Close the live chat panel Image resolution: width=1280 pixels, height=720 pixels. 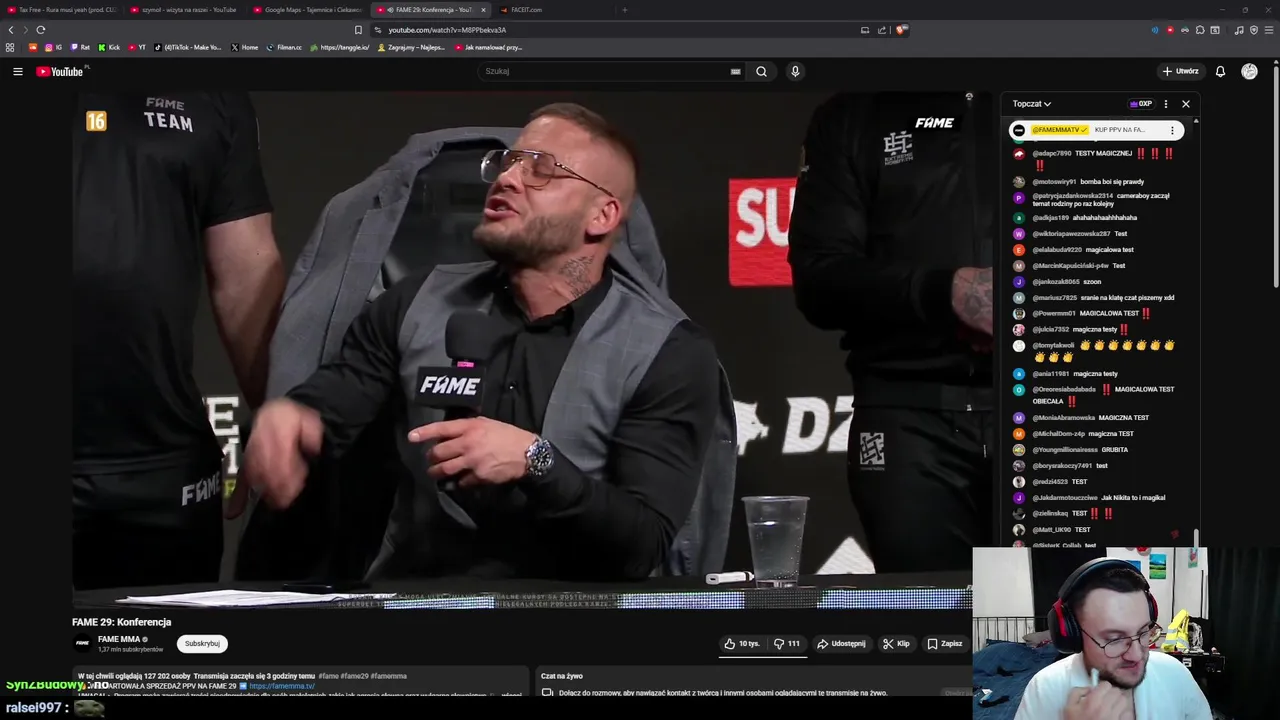pyautogui.click(x=1186, y=104)
